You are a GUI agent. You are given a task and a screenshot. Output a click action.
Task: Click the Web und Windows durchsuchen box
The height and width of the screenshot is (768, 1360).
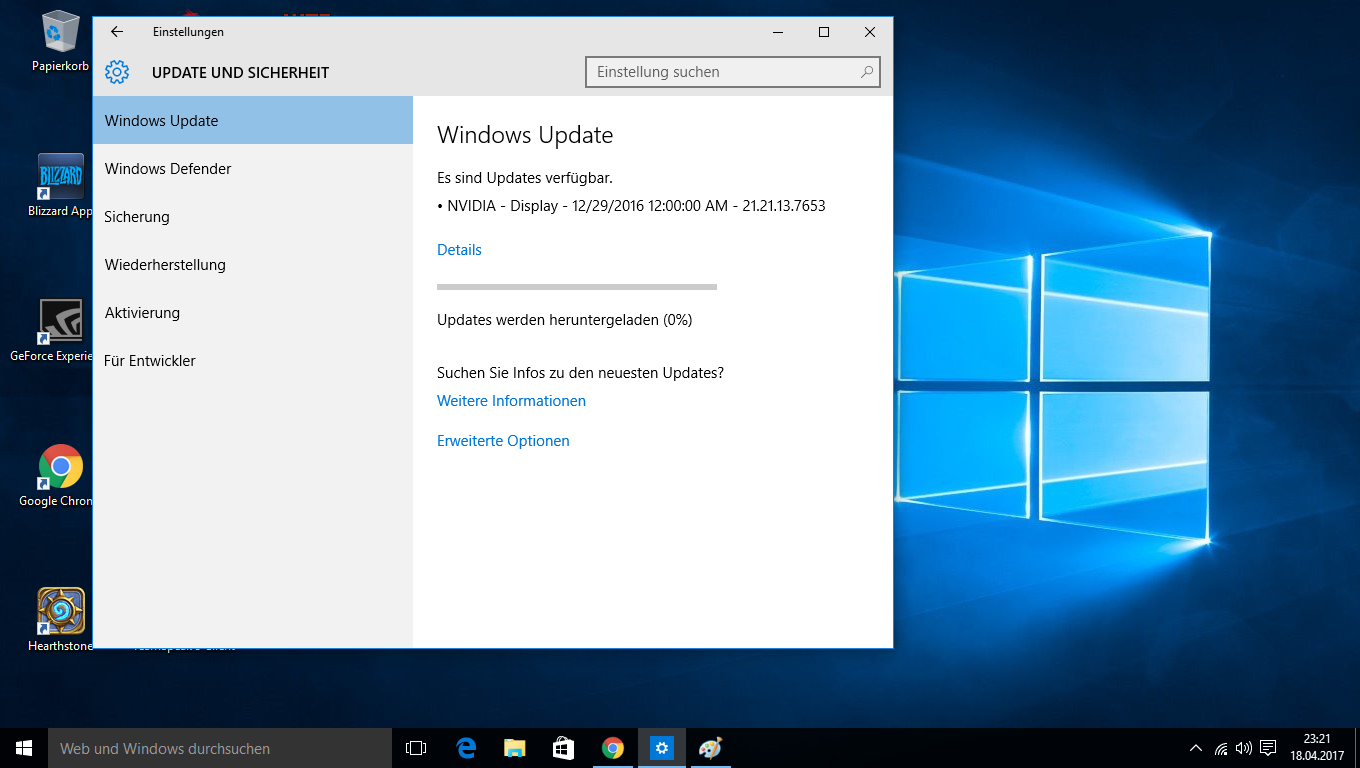click(x=220, y=748)
